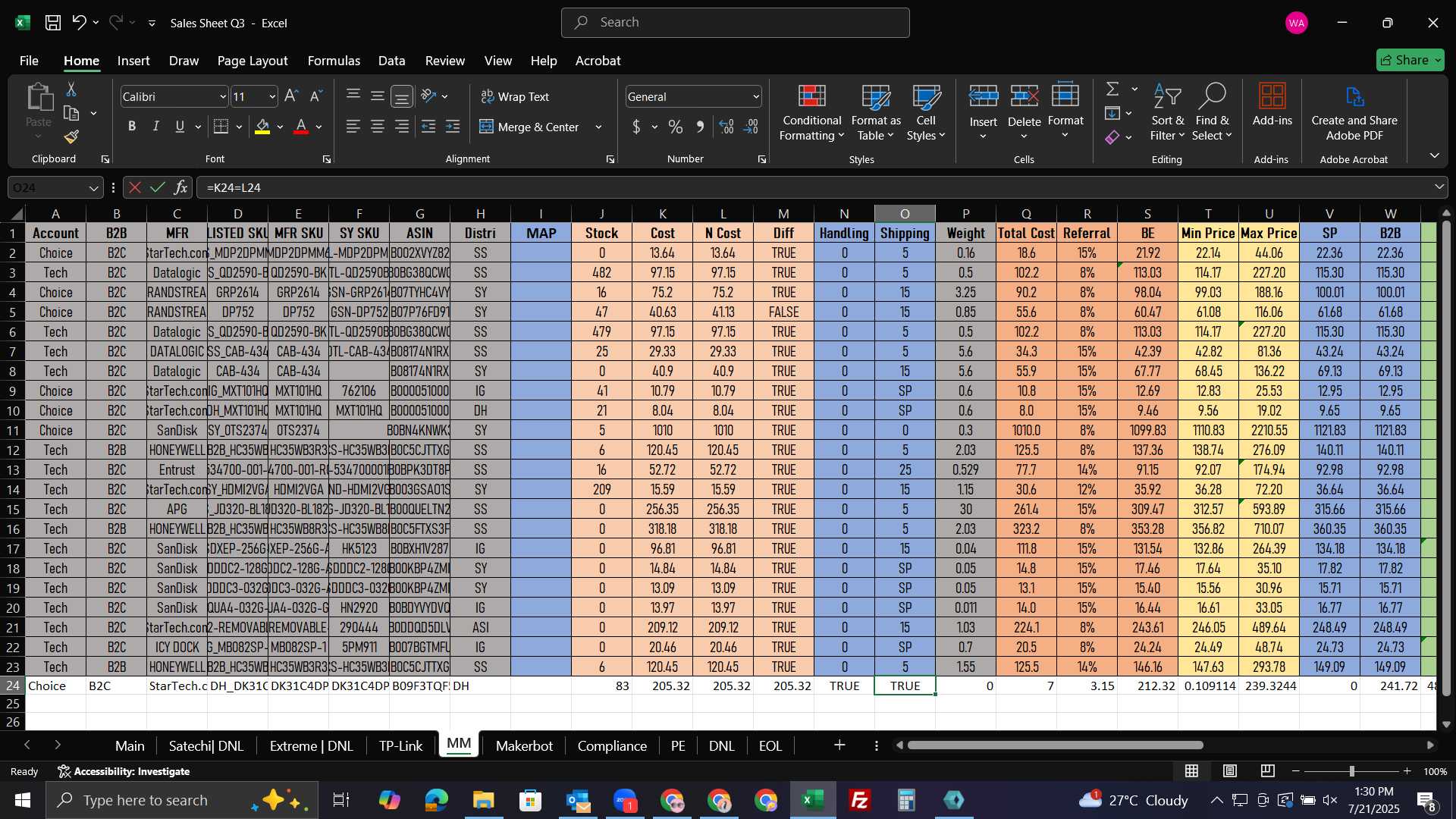Click the Decrease Decimal icon
The image size is (1456, 819).
pyautogui.click(x=751, y=127)
